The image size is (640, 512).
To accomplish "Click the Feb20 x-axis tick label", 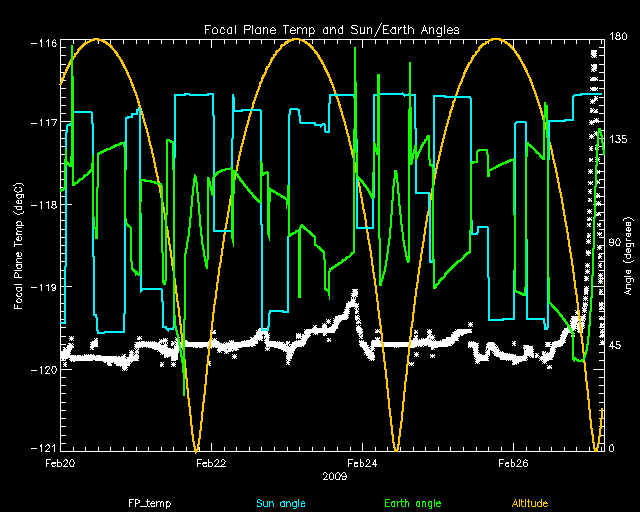I will pos(60,463).
